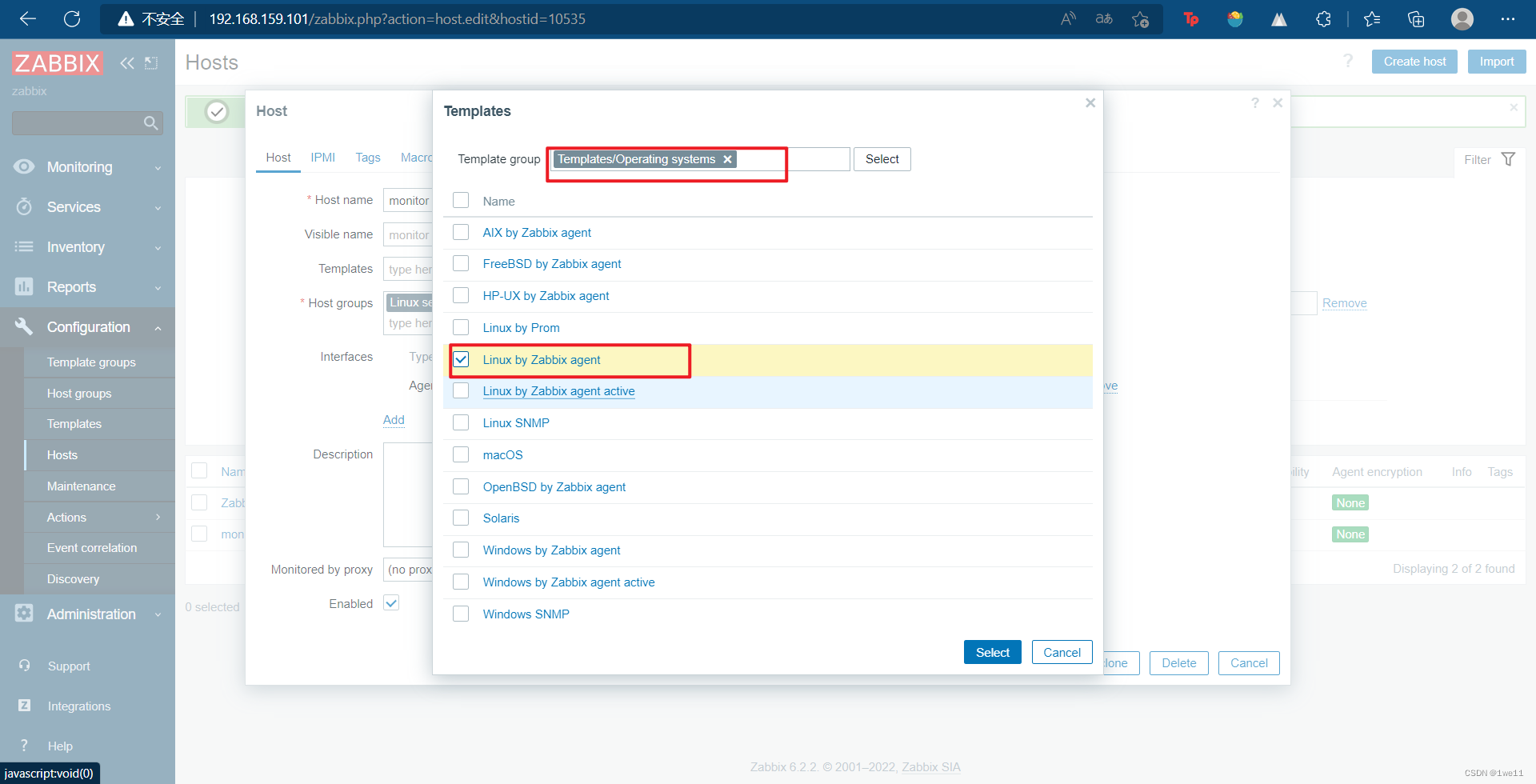The width and height of the screenshot is (1536, 784).
Task: Open the read aloud icon in address bar
Action: (1068, 19)
